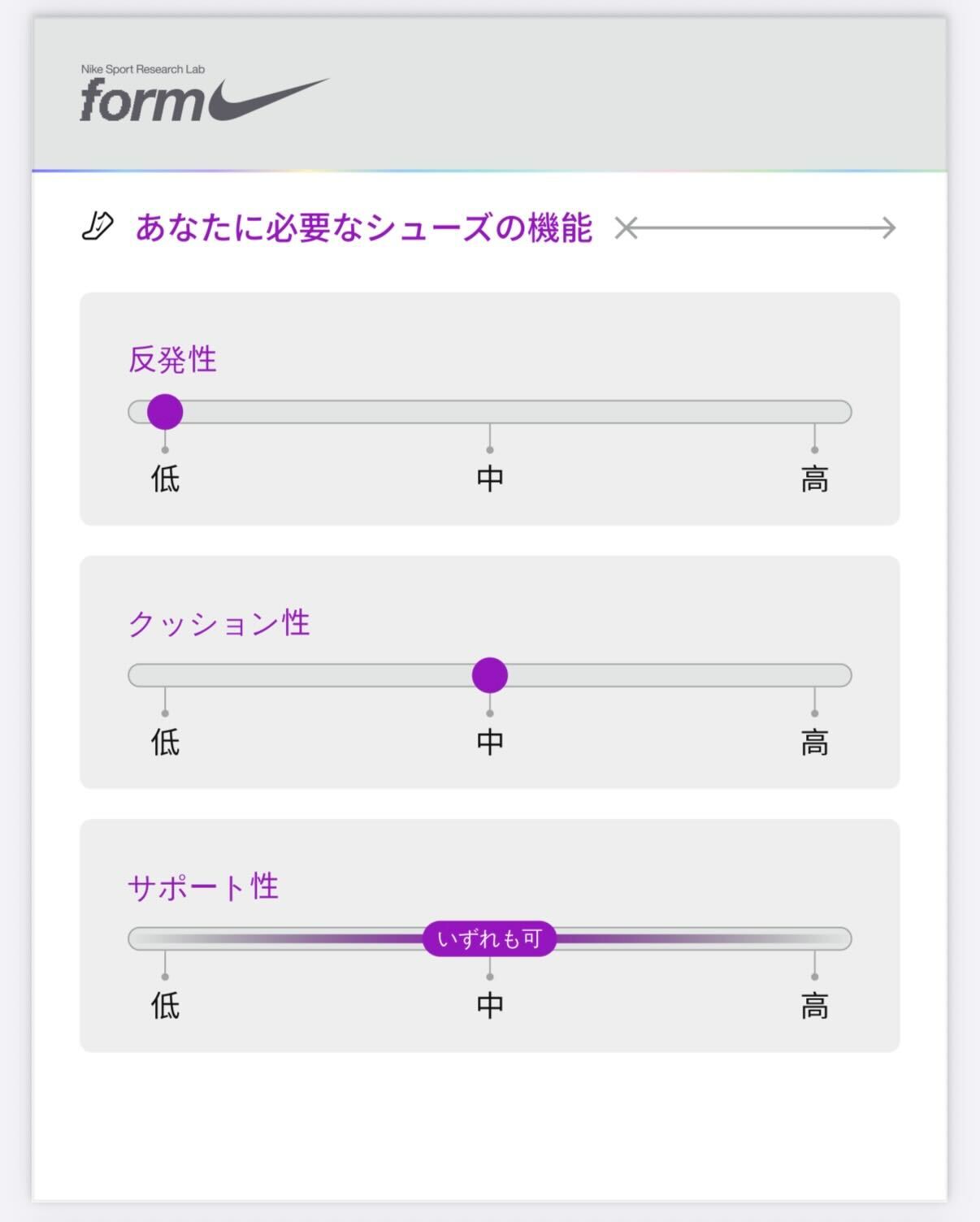
Task: Click the クッション性 slider purple handle
Action: [x=490, y=675]
